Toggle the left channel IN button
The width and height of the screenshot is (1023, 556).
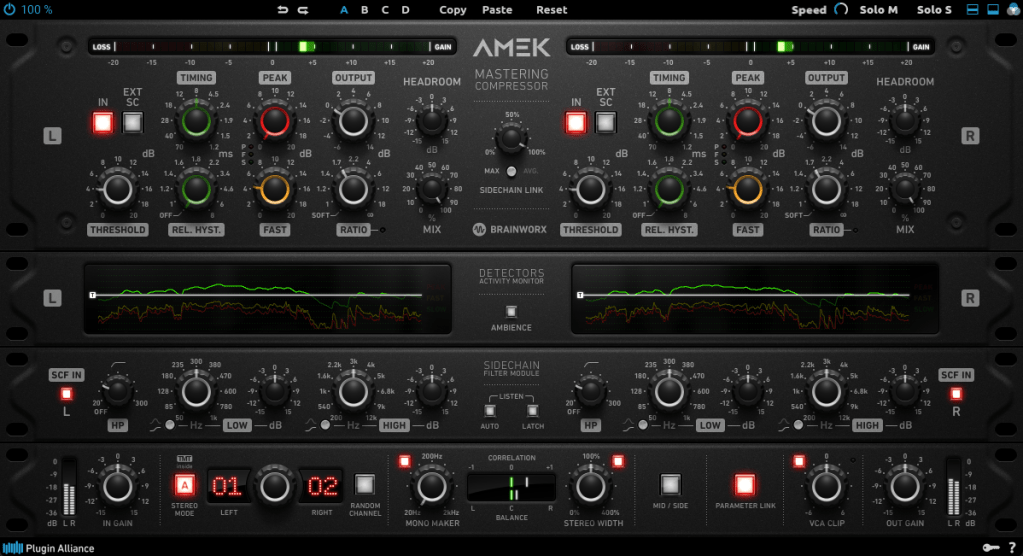[x=102, y=123]
